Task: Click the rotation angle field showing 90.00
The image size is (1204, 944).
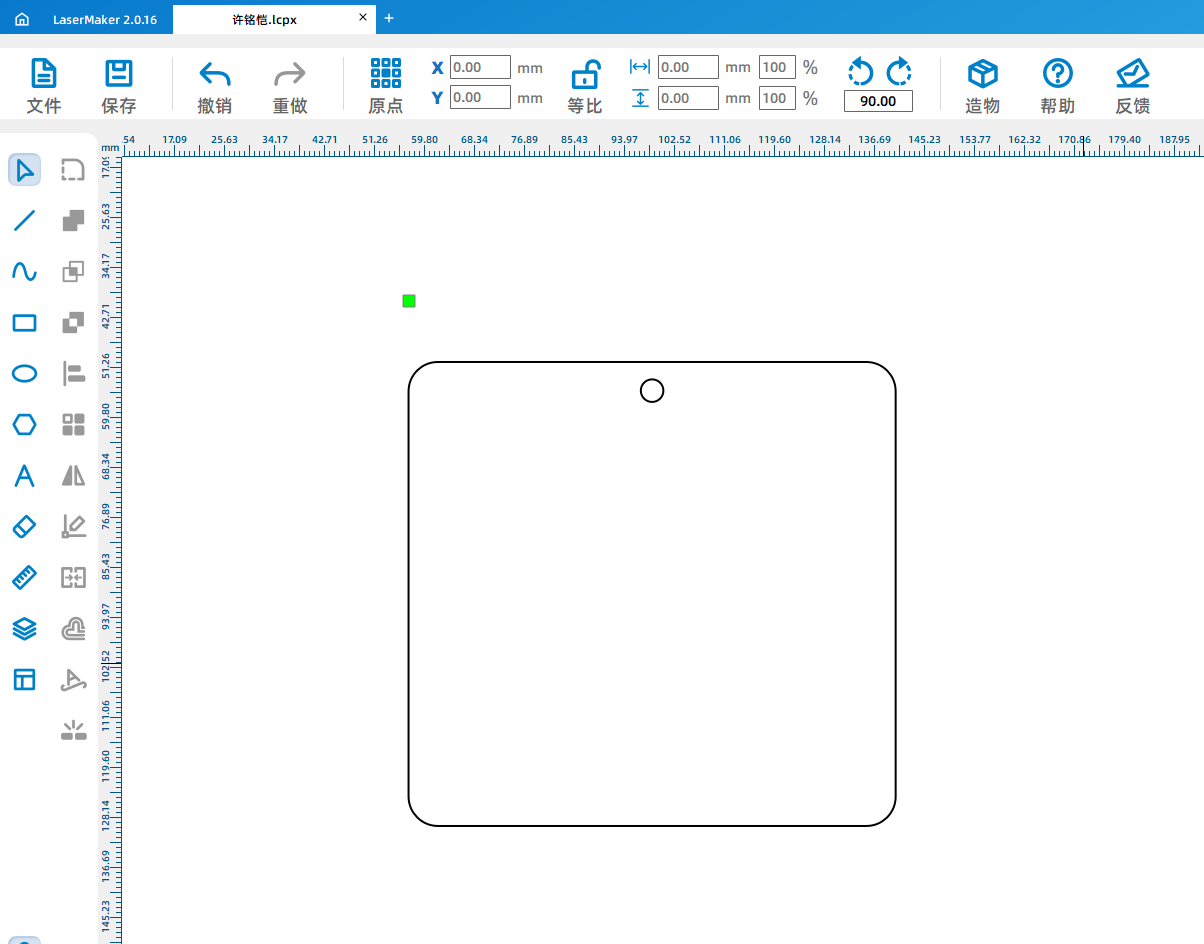Action: point(878,102)
